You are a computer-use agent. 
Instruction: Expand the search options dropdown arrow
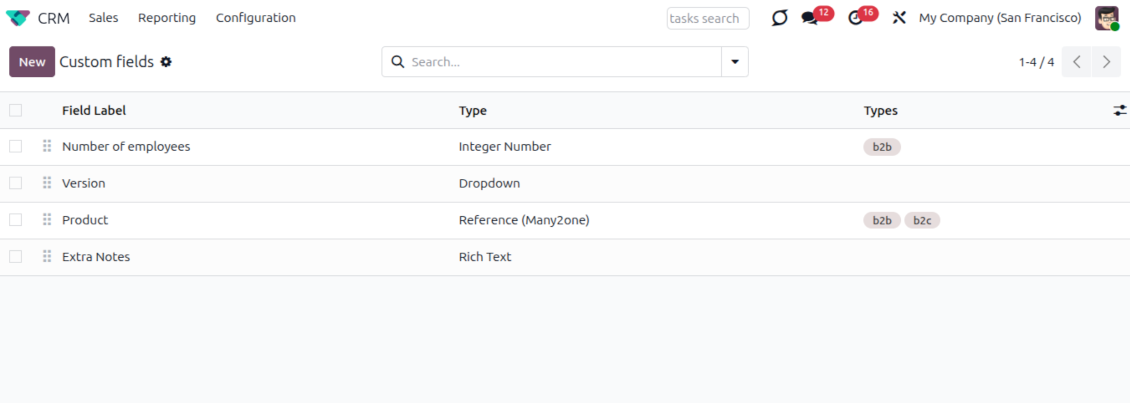coord(735,62)
